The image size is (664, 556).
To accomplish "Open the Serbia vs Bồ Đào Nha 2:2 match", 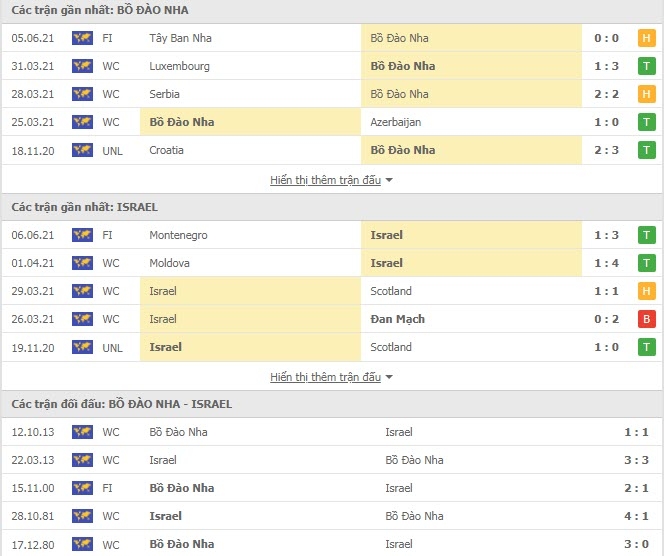I will pos(332,94).
